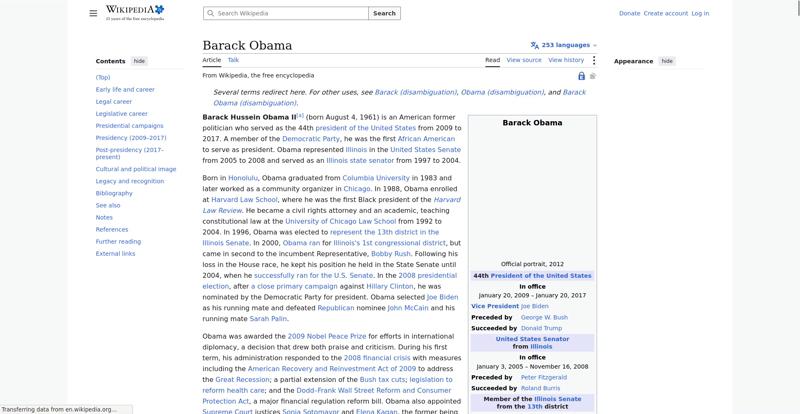This screenshot has width=800, height=414.
Task: Open the View history tab
Action: coord(566,60)
